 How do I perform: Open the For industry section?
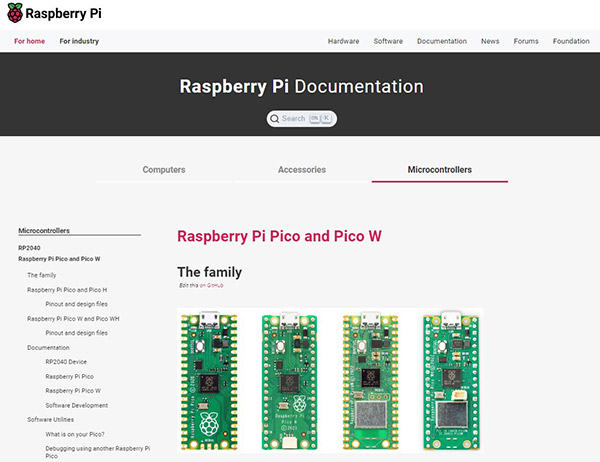pyautogui.click(x=79, y=41)
